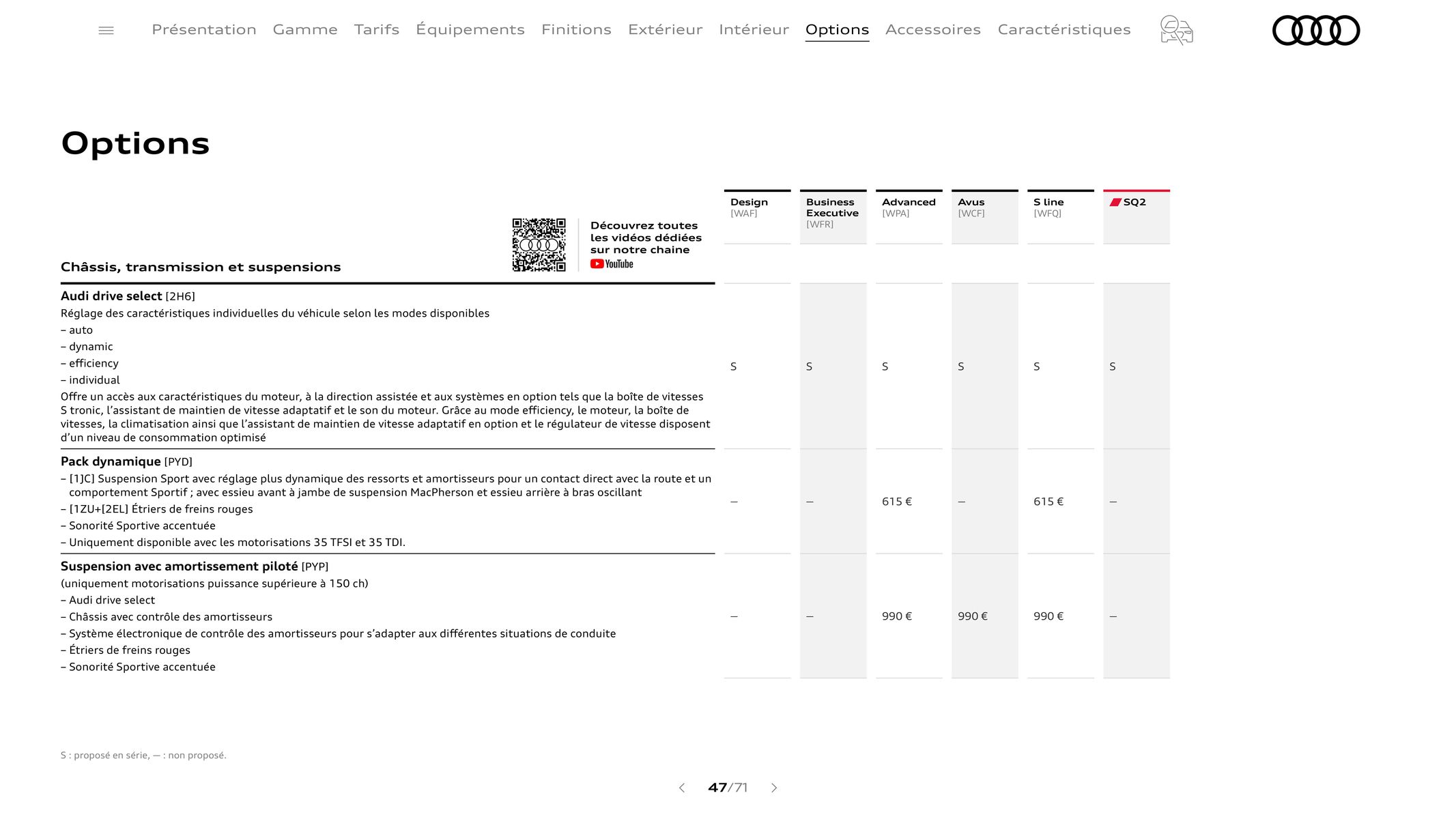This screenshot has width=1456, height=819.
Task: Click 'Suspension avec amortissement piloté [PYP]' title
Action: [x=195, y=566]
